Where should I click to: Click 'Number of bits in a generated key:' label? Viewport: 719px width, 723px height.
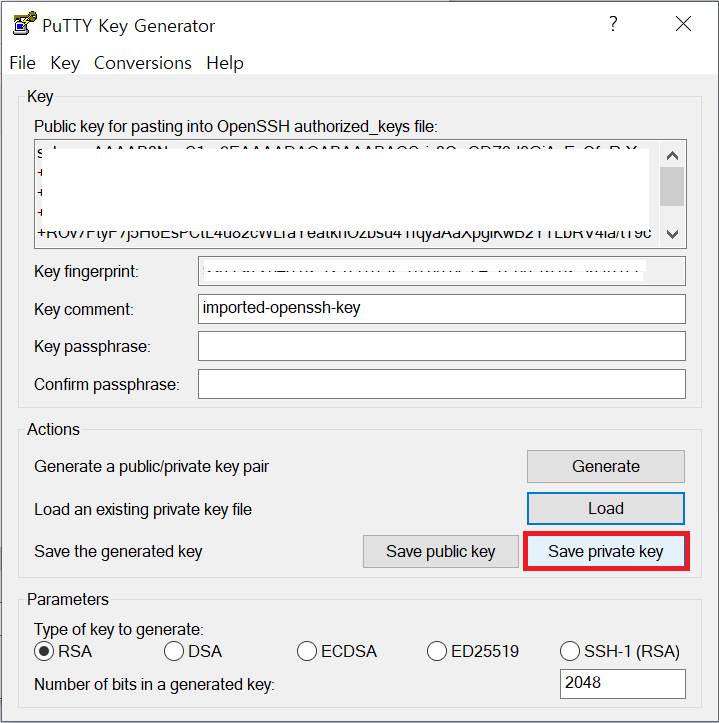click(154, 684)
